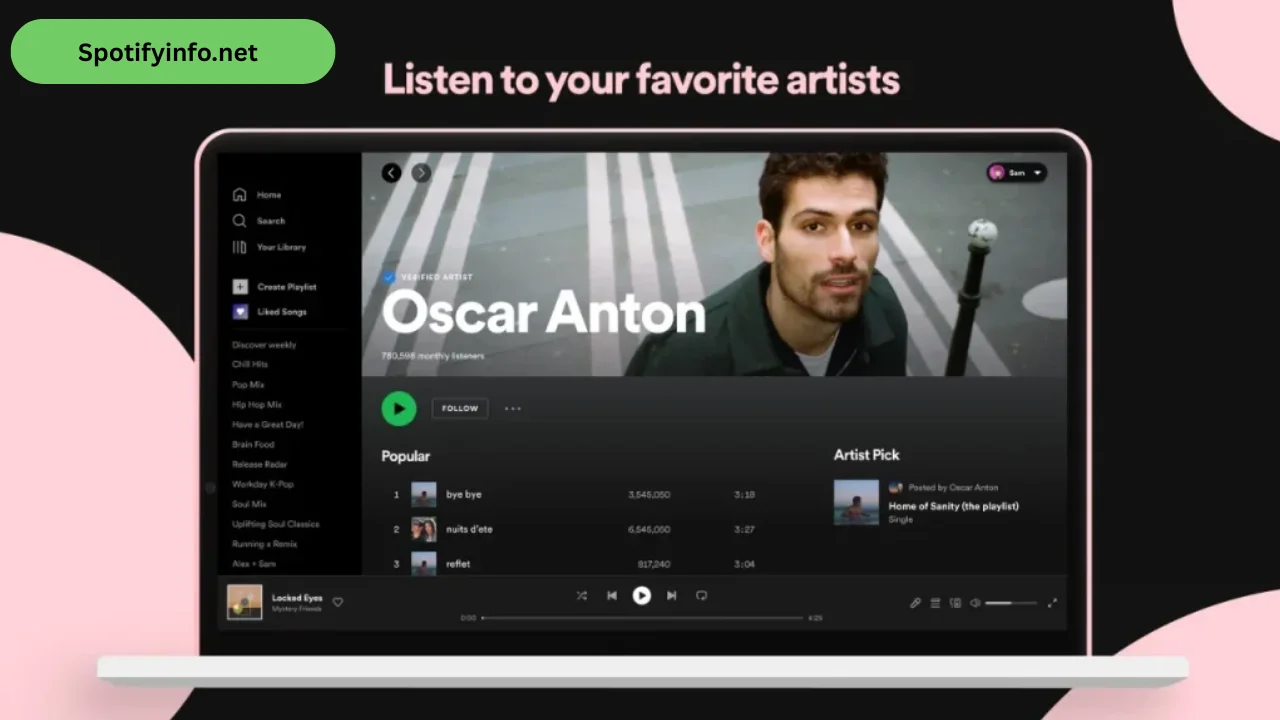The width and height of the screenshot is (1280, 720).
Task: Click the bye bye track cover thumbnail
Action: click(x=424, y=495)
